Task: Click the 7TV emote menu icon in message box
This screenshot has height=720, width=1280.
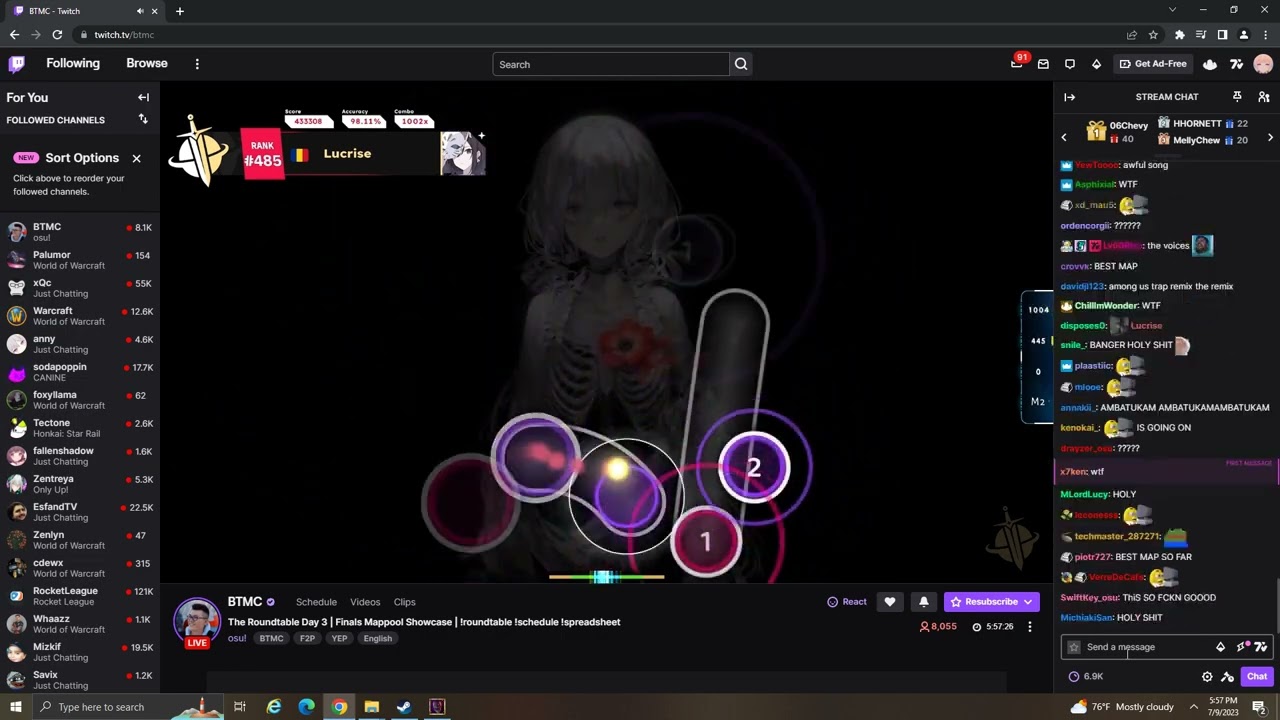Action: [1261, 647]
